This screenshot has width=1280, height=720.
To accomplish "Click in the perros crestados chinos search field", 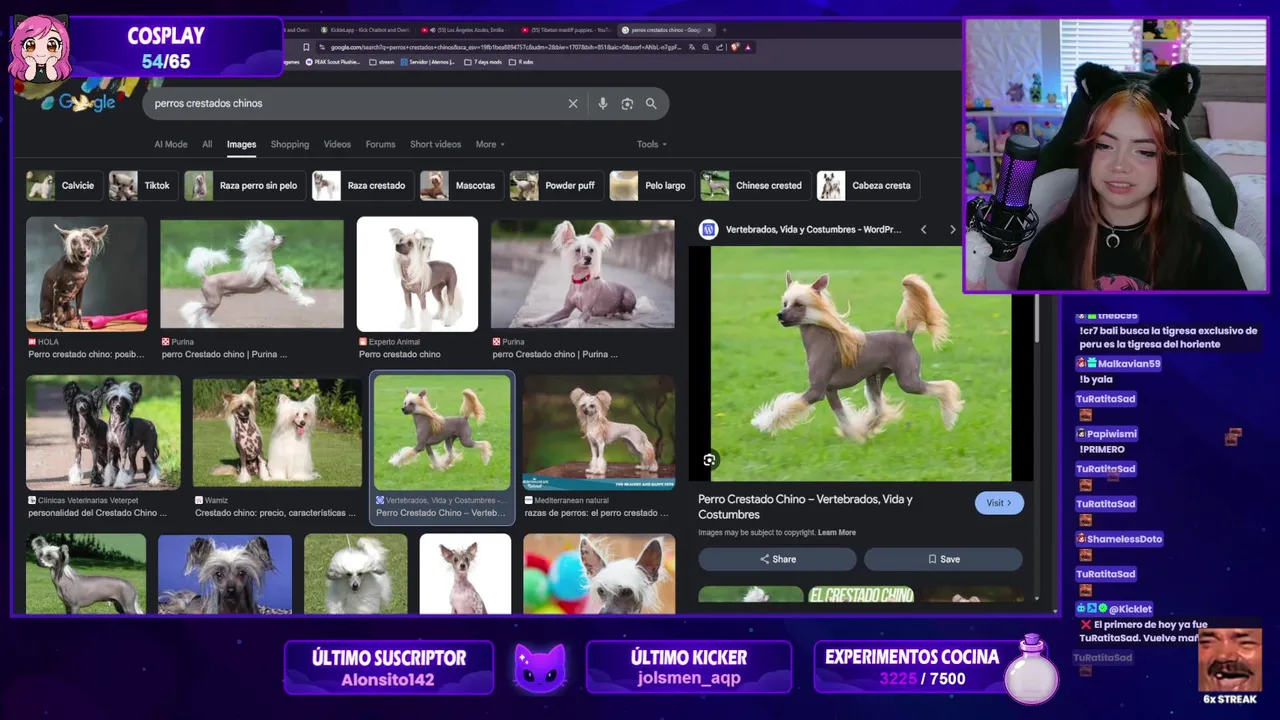I will pos(355,103).
